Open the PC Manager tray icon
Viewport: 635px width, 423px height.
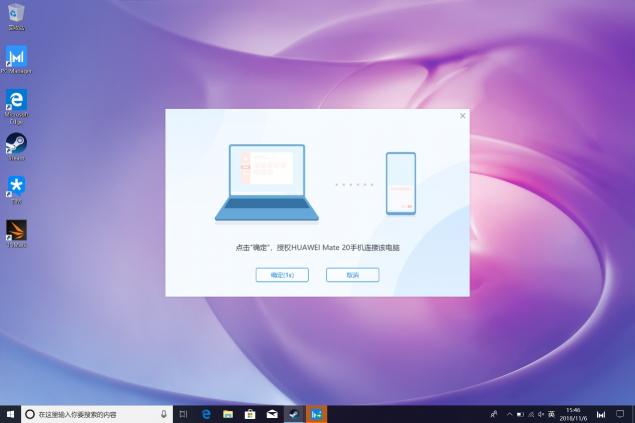601,414
